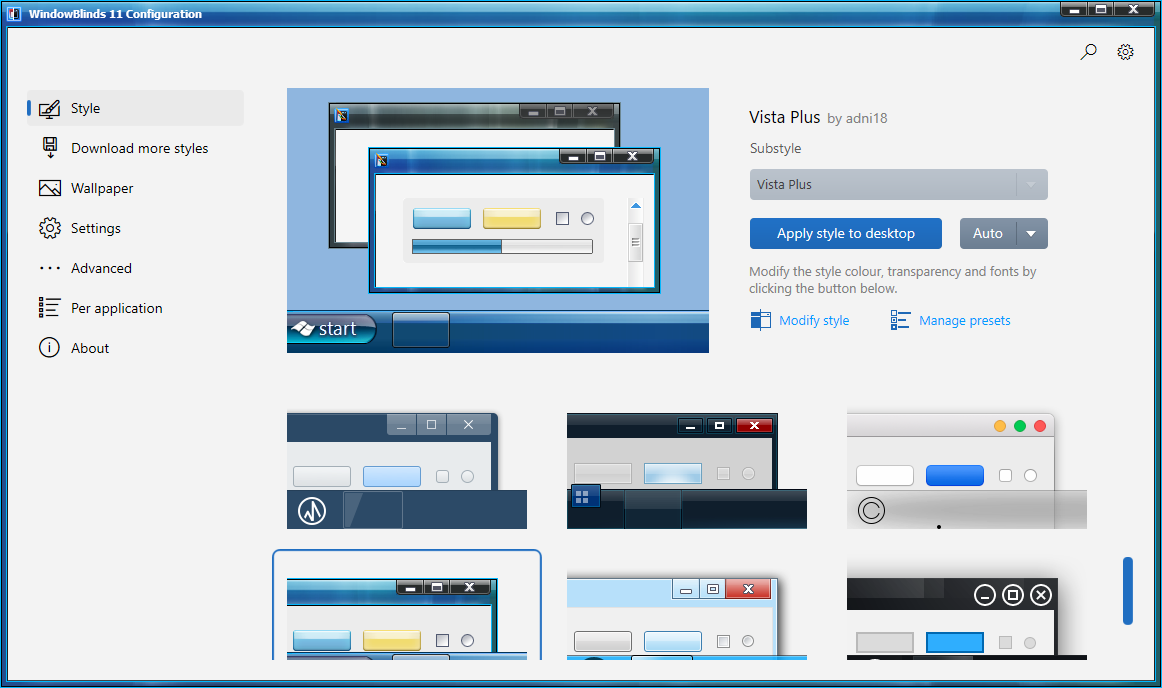This screenshot has width=1162, height=688.
Task: Click the Auto button
Action: [988, 234]
